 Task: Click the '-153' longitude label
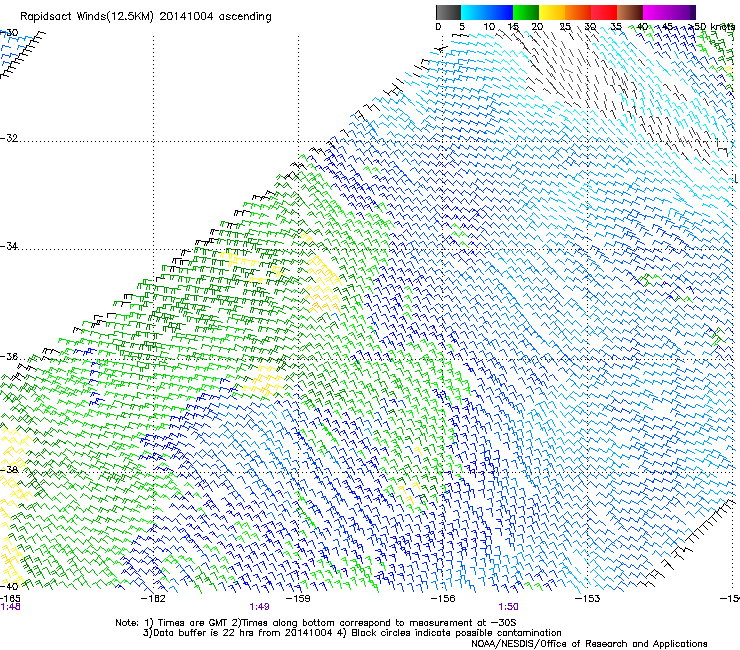(588, 599)
